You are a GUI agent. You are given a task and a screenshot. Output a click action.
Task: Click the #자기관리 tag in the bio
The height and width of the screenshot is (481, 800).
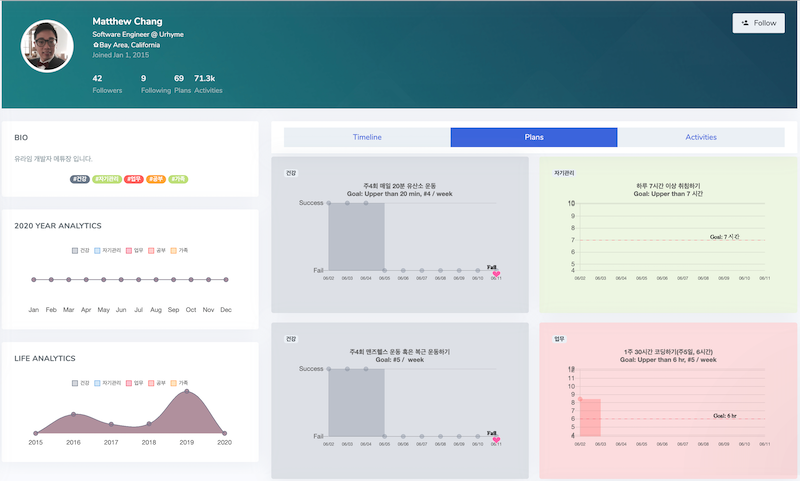pos(107,179)
